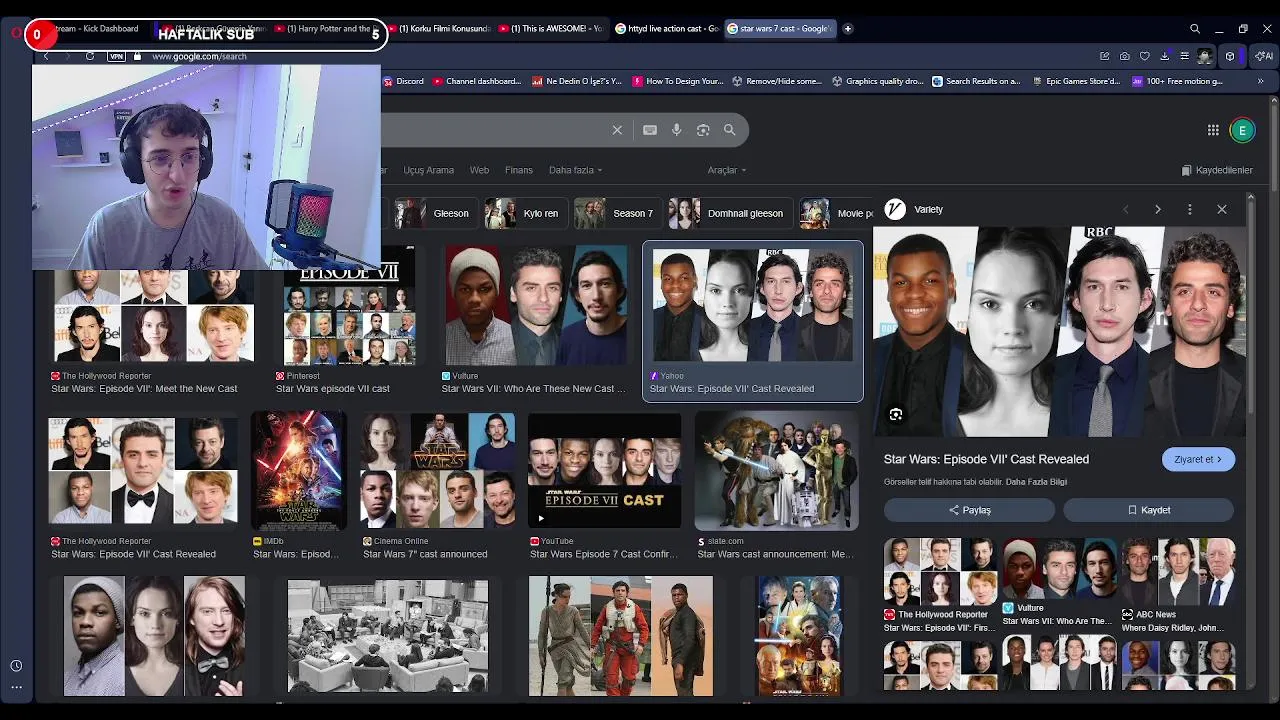Open Channel dashboard bookmark
This screenshot has height=720, width=1280.
[x=477, y=81]
